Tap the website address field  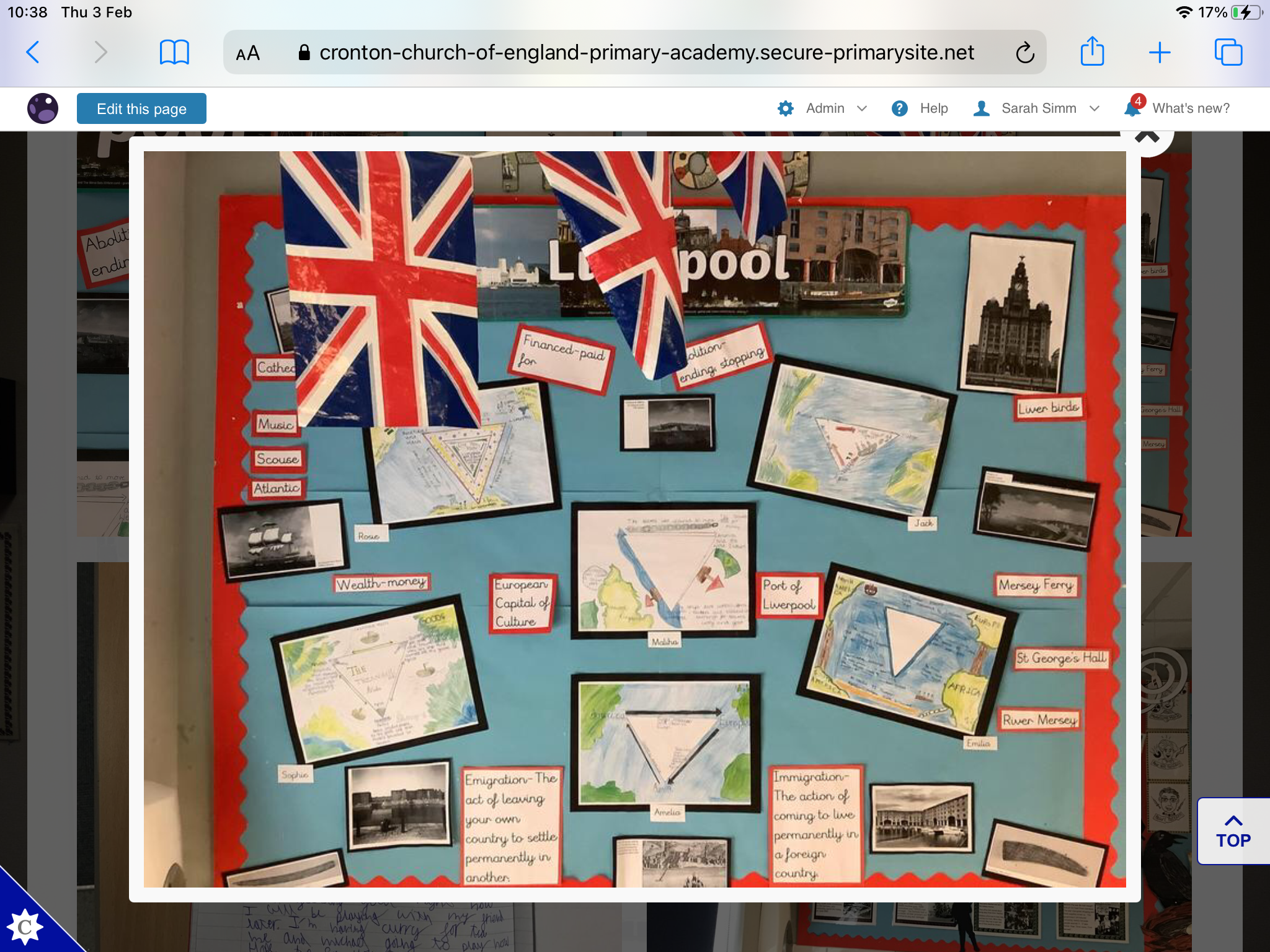click(x=645, y=53)
